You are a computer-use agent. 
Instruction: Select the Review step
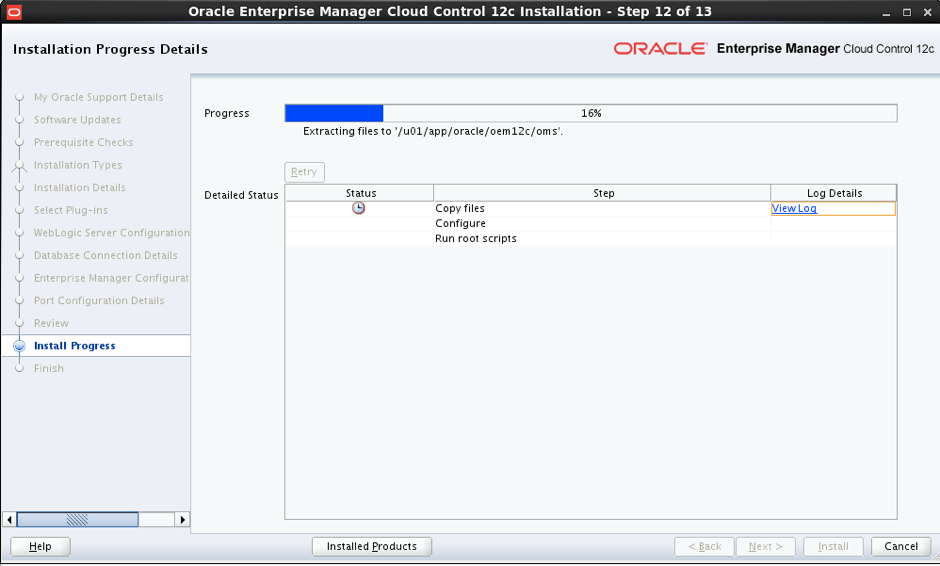pyautogui.click(x=51, y=323)
